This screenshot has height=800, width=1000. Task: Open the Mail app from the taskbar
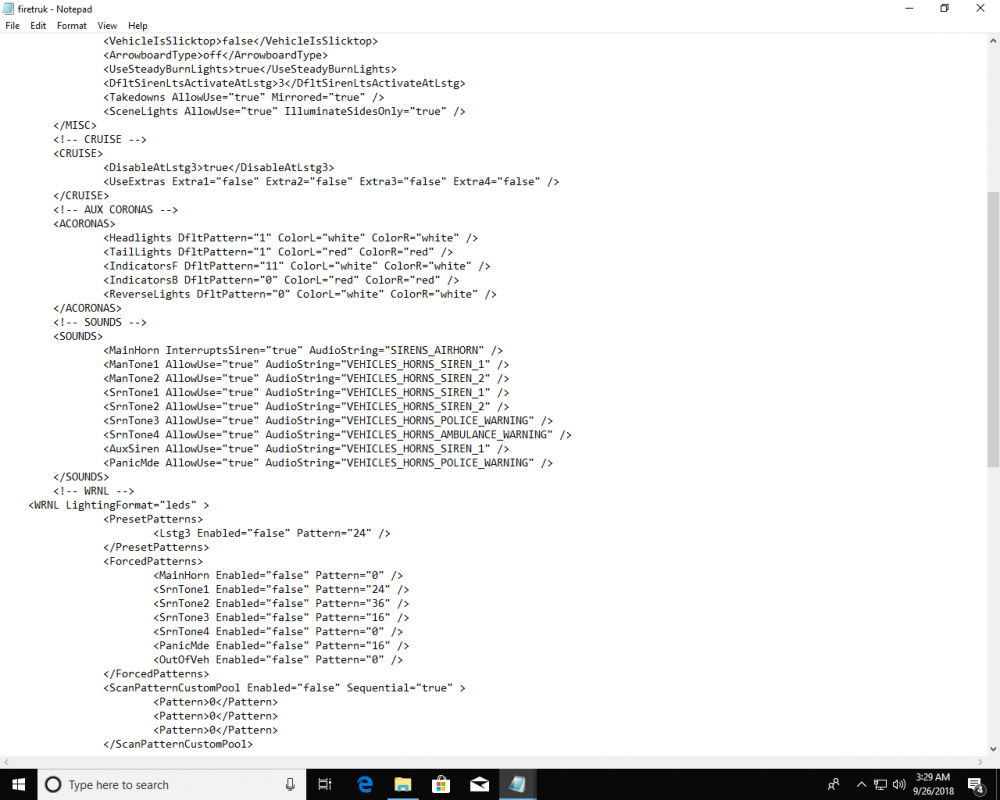[x=479, y=784]
